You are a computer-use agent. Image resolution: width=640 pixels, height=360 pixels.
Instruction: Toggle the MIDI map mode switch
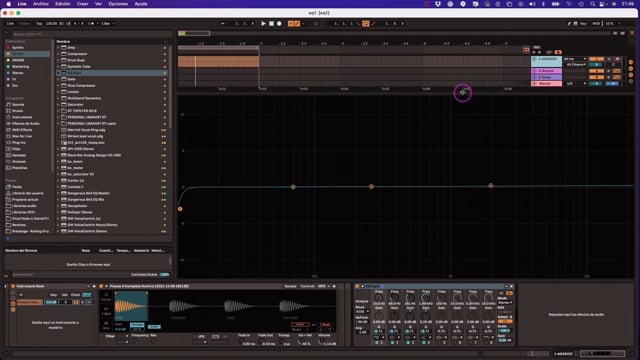pyautogui.click(x=596, y=24)
